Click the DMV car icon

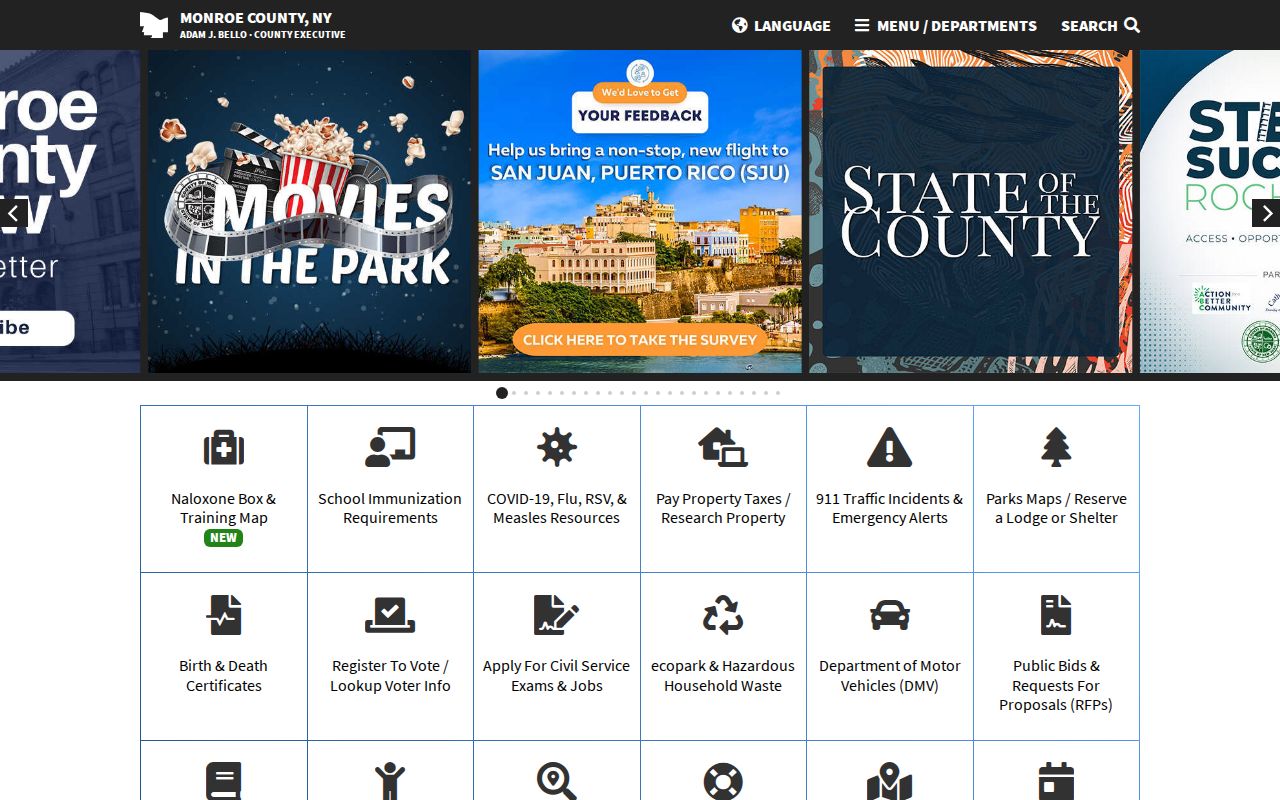click(890, 615)
